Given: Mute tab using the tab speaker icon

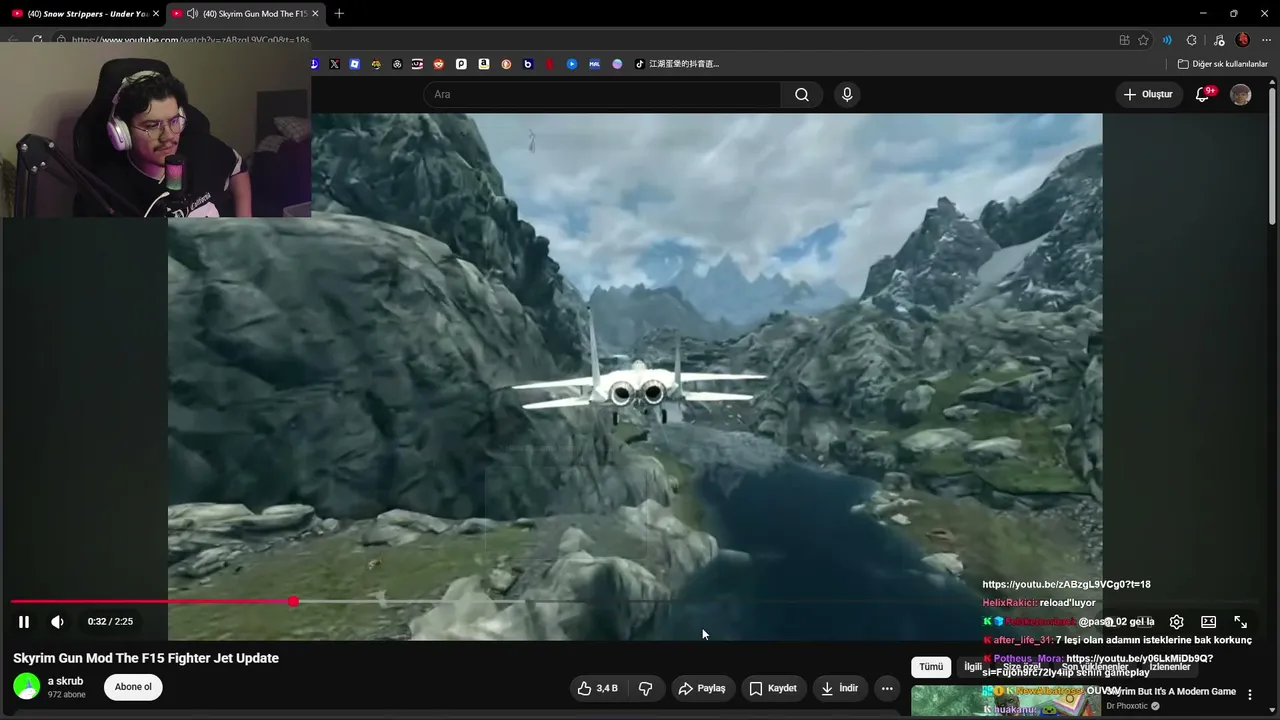Looking at the screenshot, I should (x=191, y=14).
